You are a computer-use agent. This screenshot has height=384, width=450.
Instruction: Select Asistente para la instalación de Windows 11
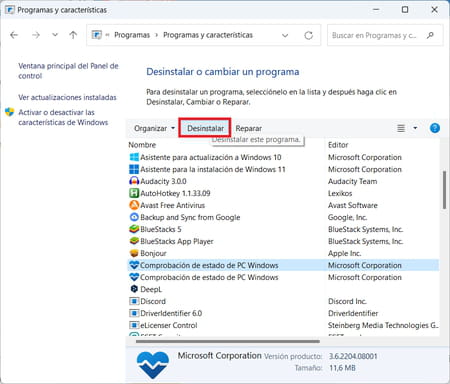[x=213, y=169]
